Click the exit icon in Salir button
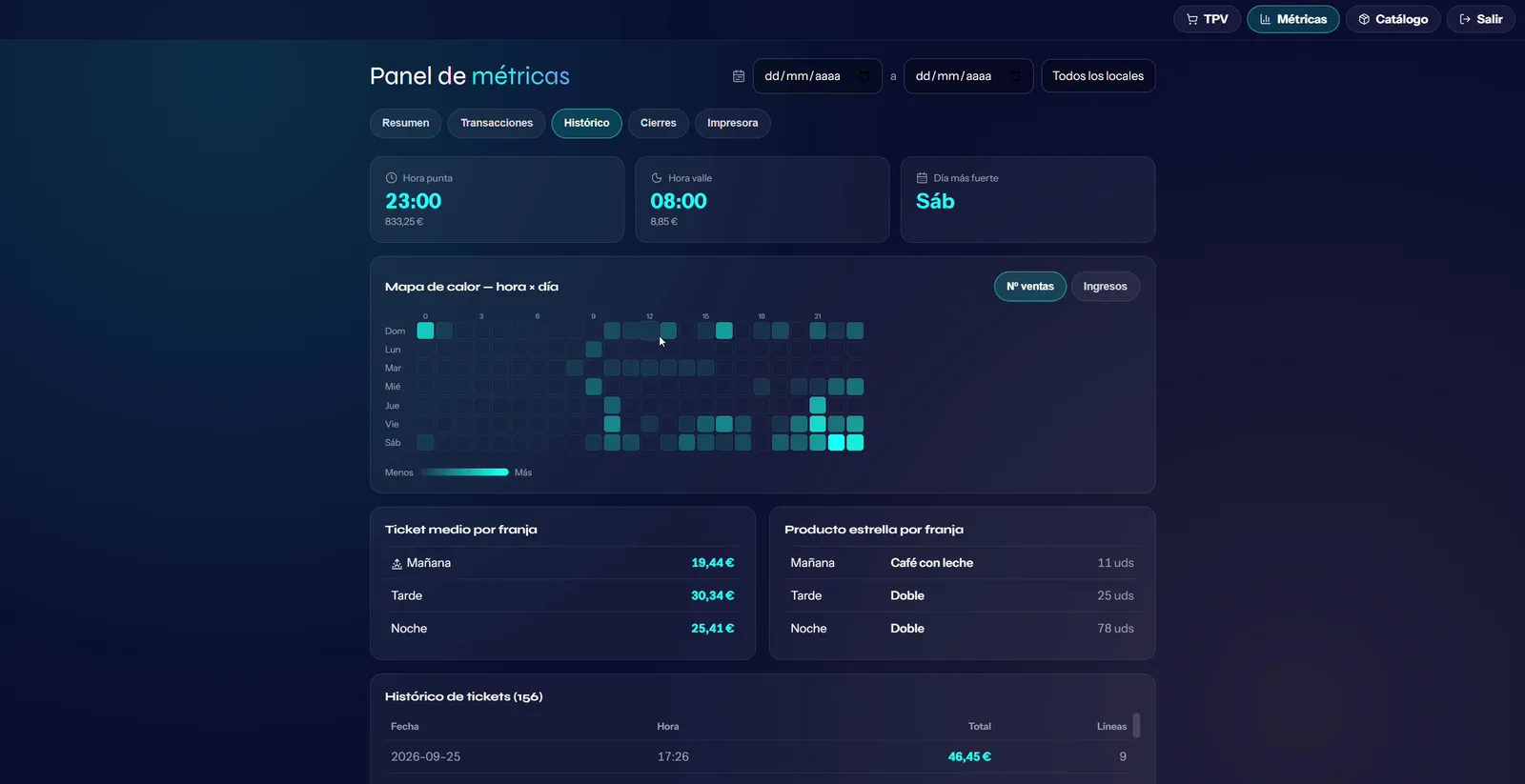This screenshot has height=784, width=1525. (1465, 19)
